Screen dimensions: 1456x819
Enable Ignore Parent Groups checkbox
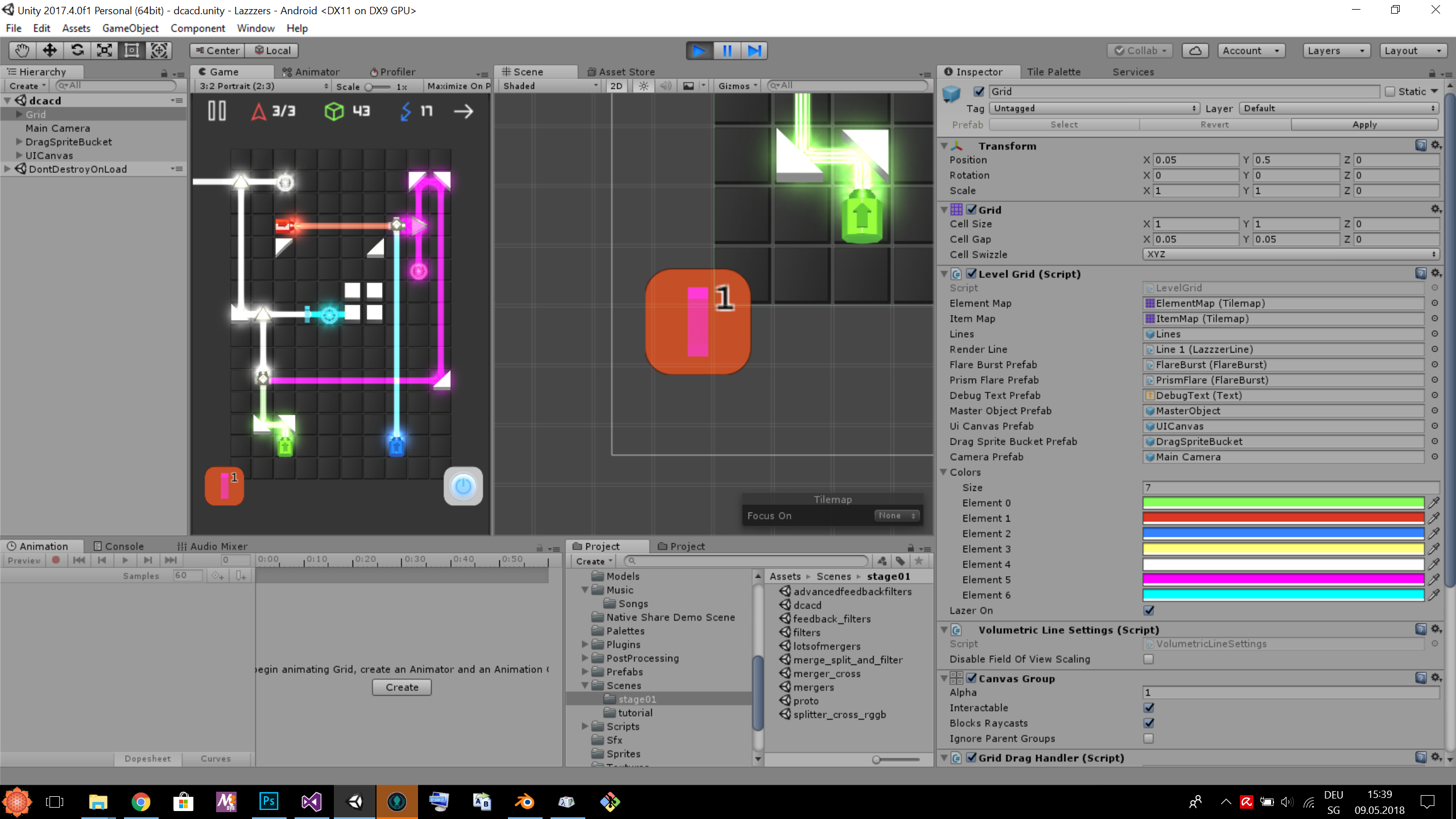[1148, 738]
